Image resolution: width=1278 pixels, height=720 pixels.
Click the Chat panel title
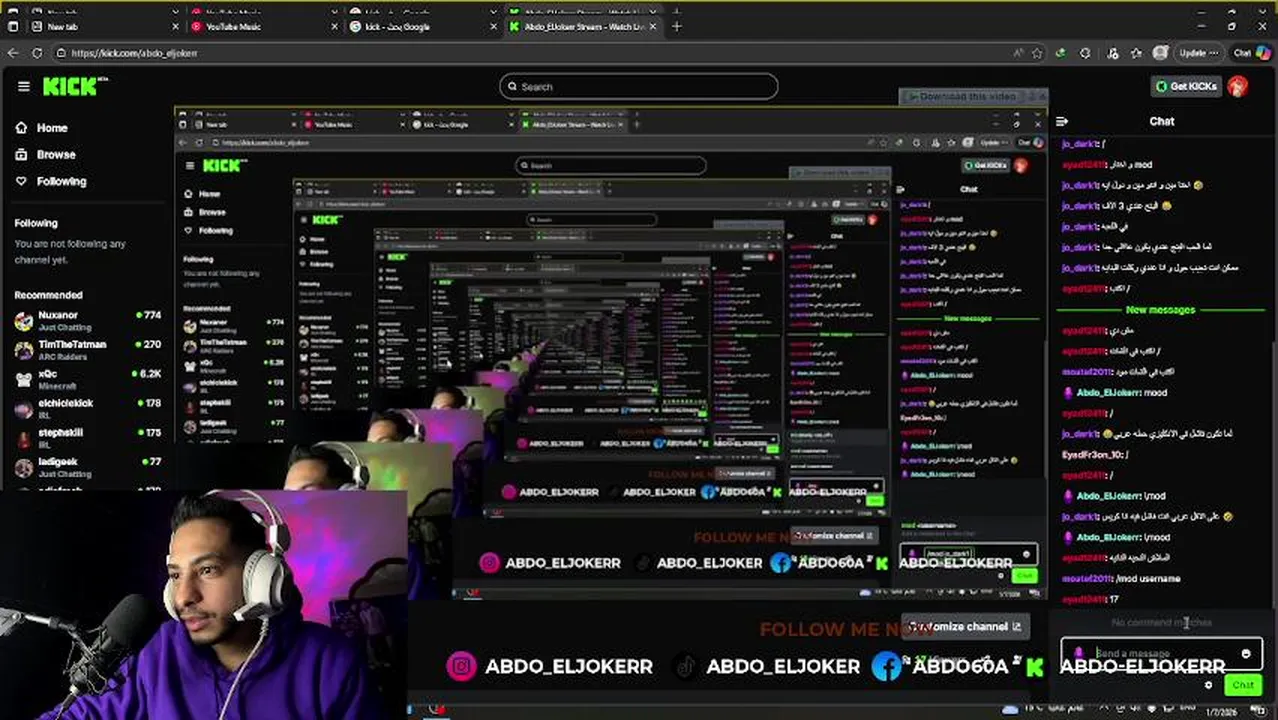pos(1162,121)
